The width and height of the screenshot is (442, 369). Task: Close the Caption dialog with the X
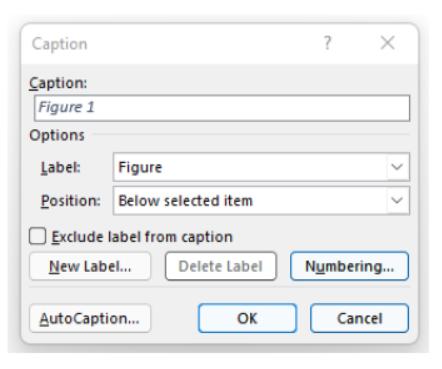[x=387, y=43]
